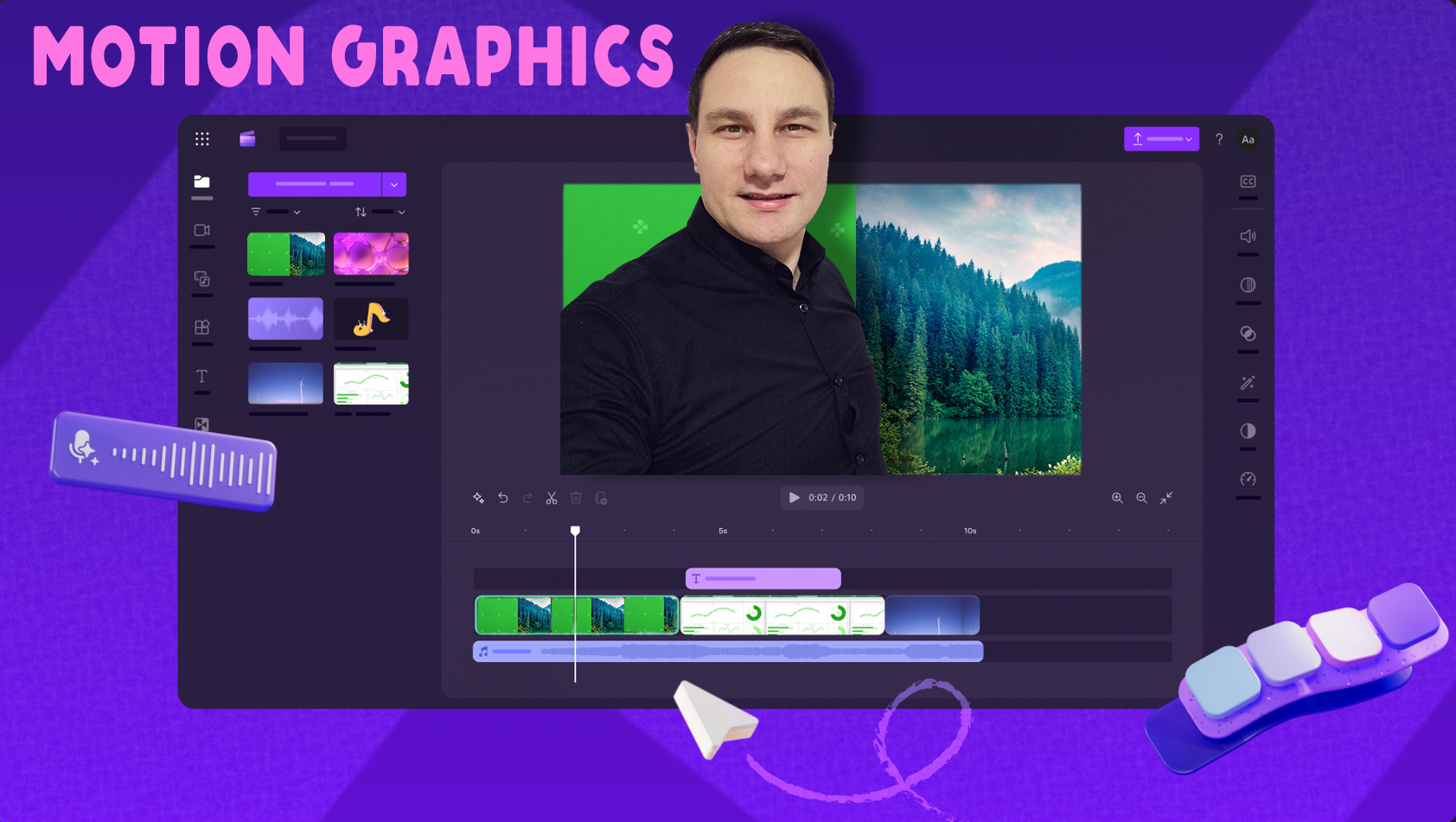Select the Text tool in the sidebar

click(x=202, y=378)
